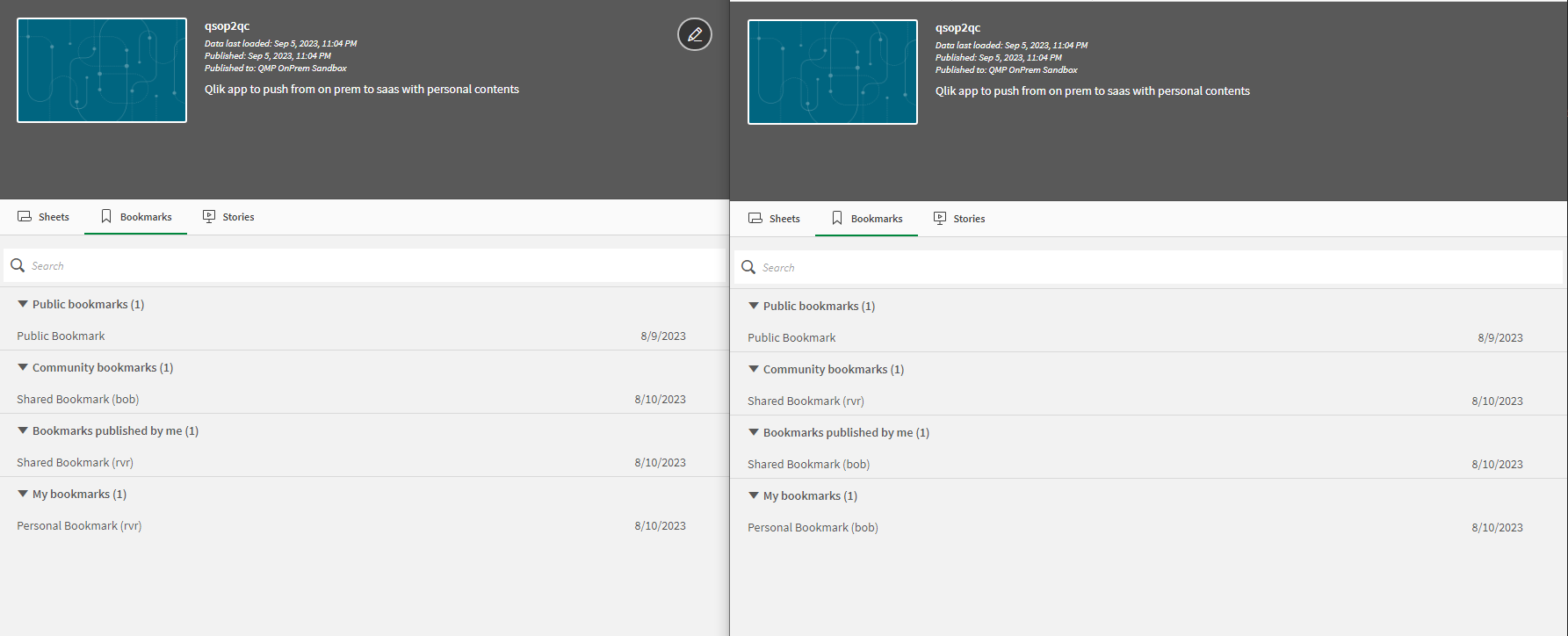Collapse Public bookmarks section in right window
This screenshot has width=1568, height=636.
coord(754,306)
